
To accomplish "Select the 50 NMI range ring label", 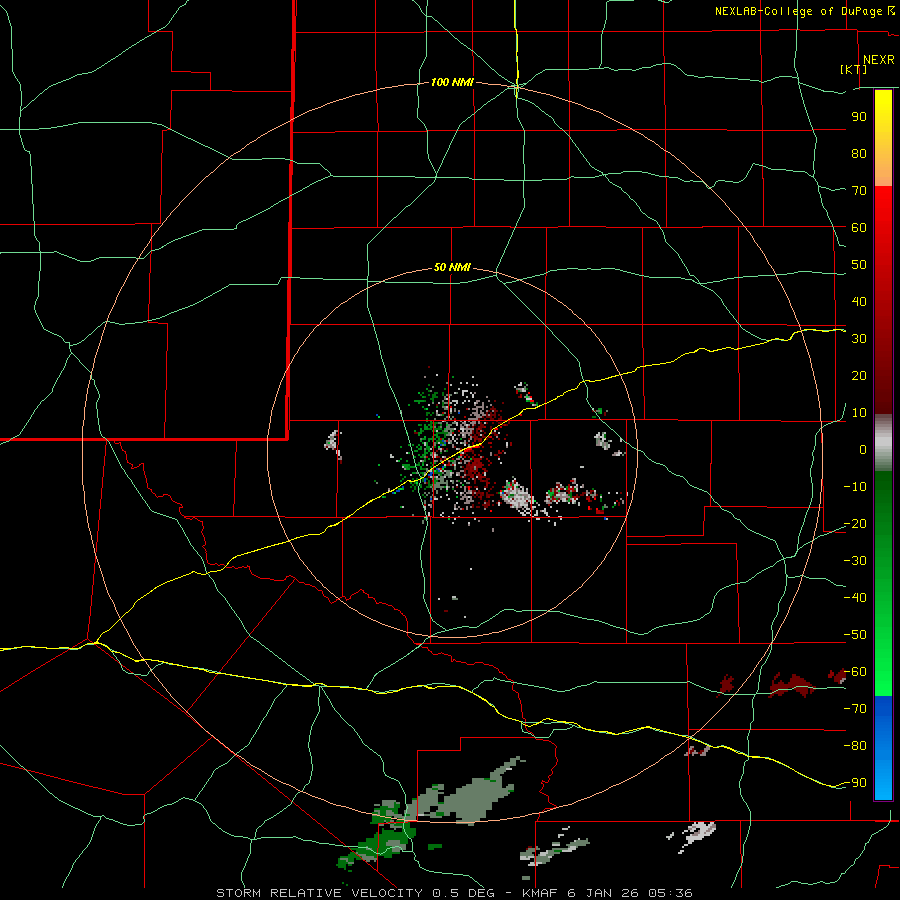I will pyautogui.click(x=452, y=267).
